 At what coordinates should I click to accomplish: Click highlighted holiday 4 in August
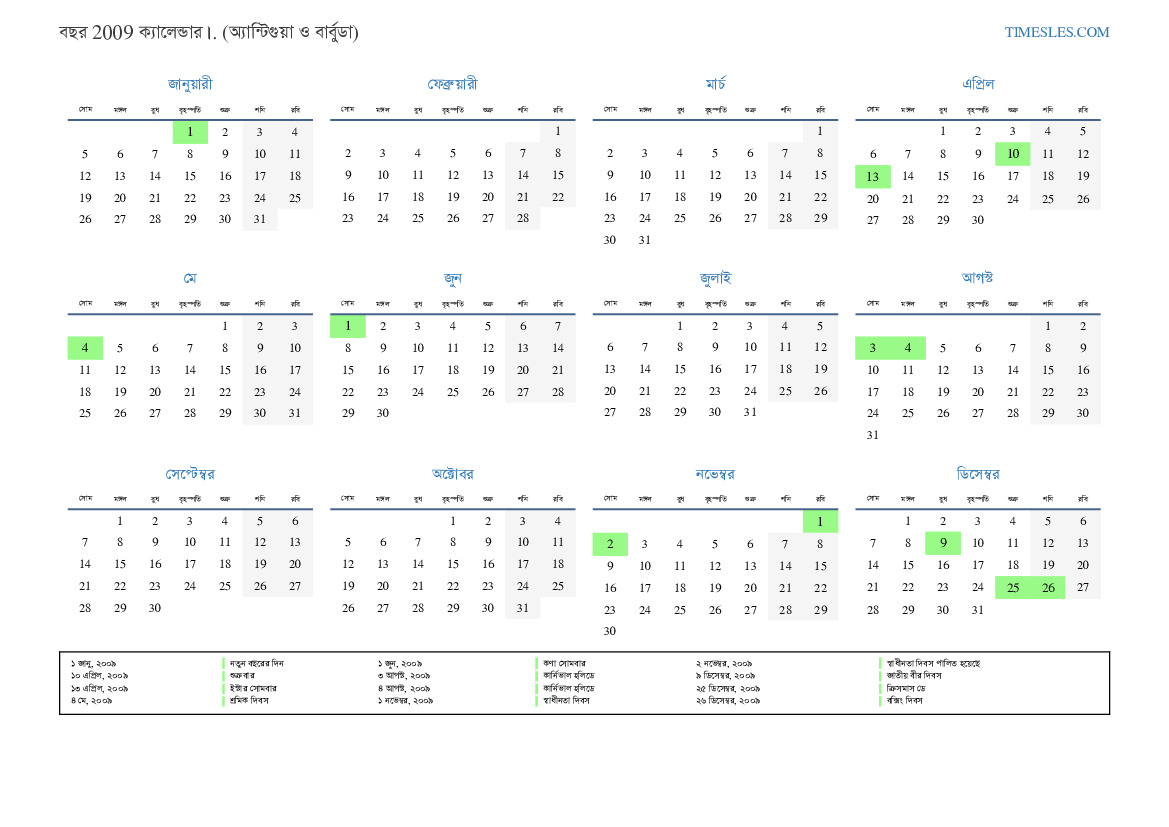tap(907, 348)
